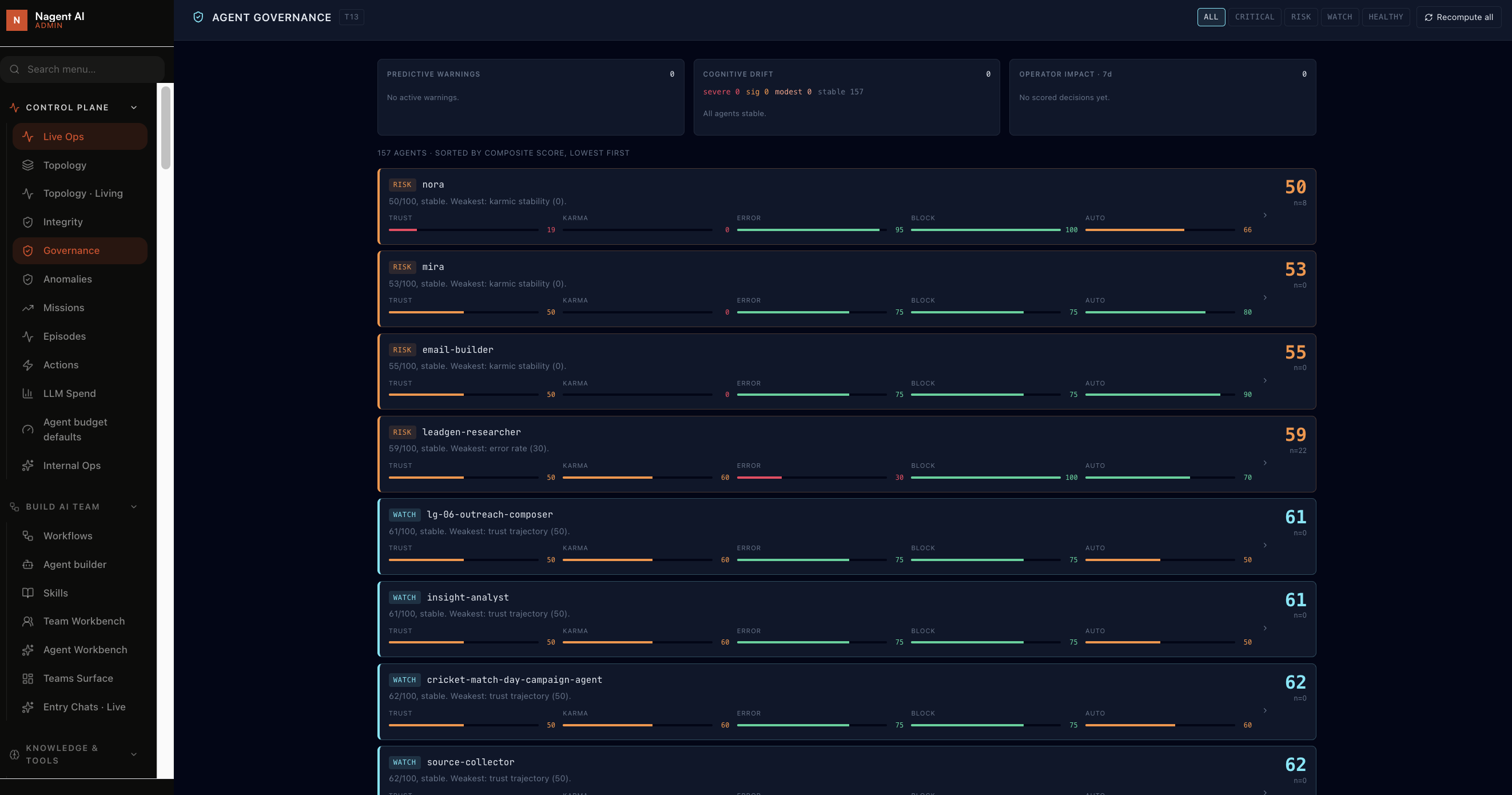This screenshot has height=795, width=1512.
Task: Click the Missions trend icon
Action: pos(27,308)
